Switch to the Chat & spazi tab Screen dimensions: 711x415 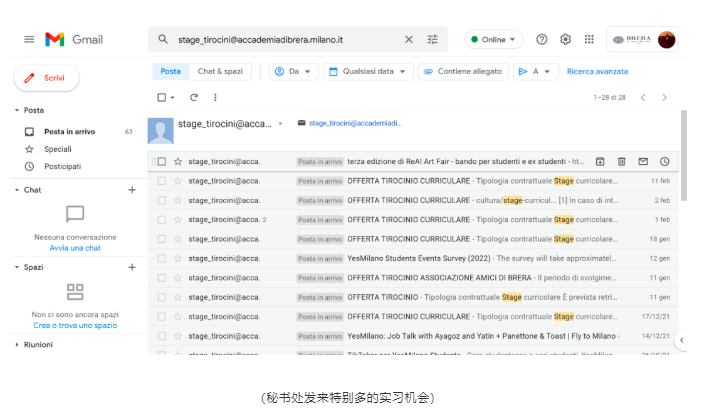pos(220,71)
